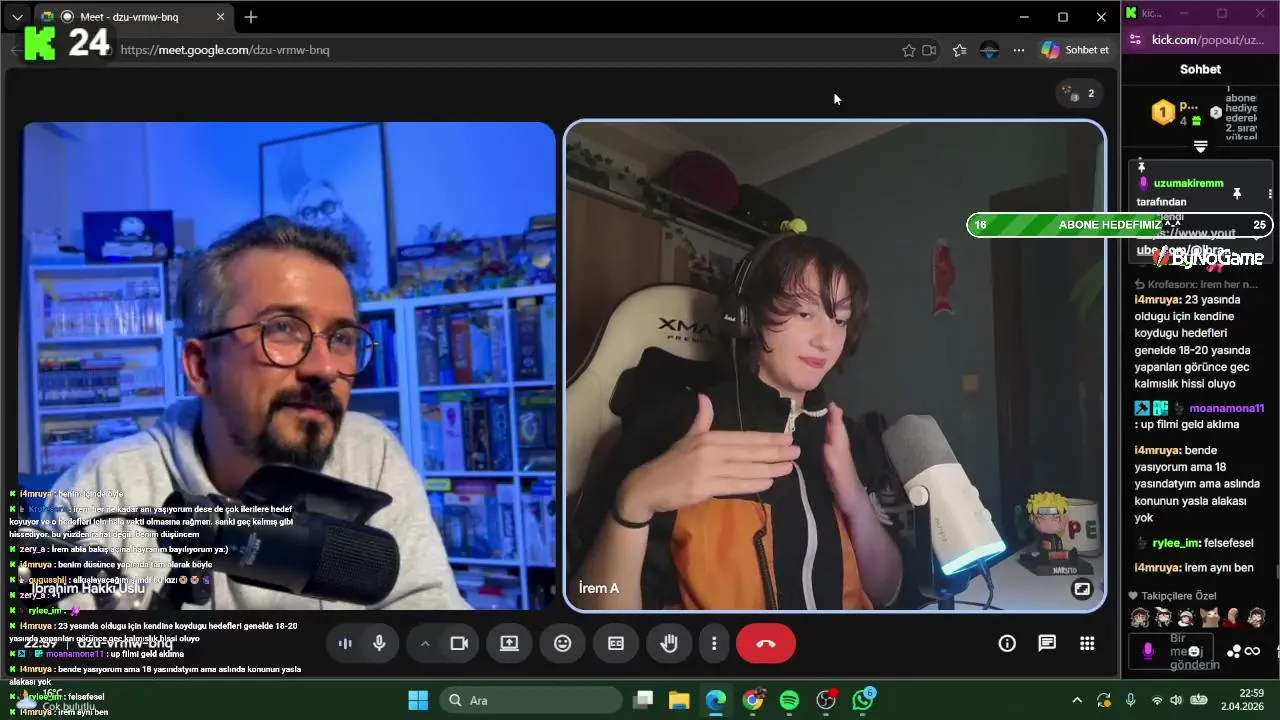Open tab actions dropdown chevron
This screenshot has height=720, width=1280.
(x=17, y=17)
